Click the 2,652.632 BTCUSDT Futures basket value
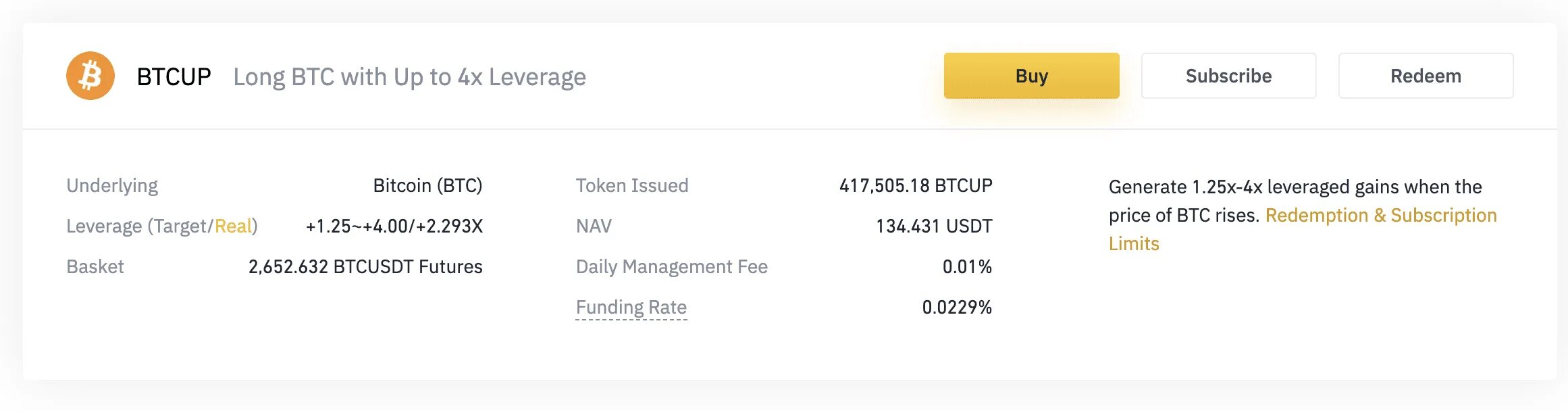This screenshot has width=1568, height=411. coord(365,267)
